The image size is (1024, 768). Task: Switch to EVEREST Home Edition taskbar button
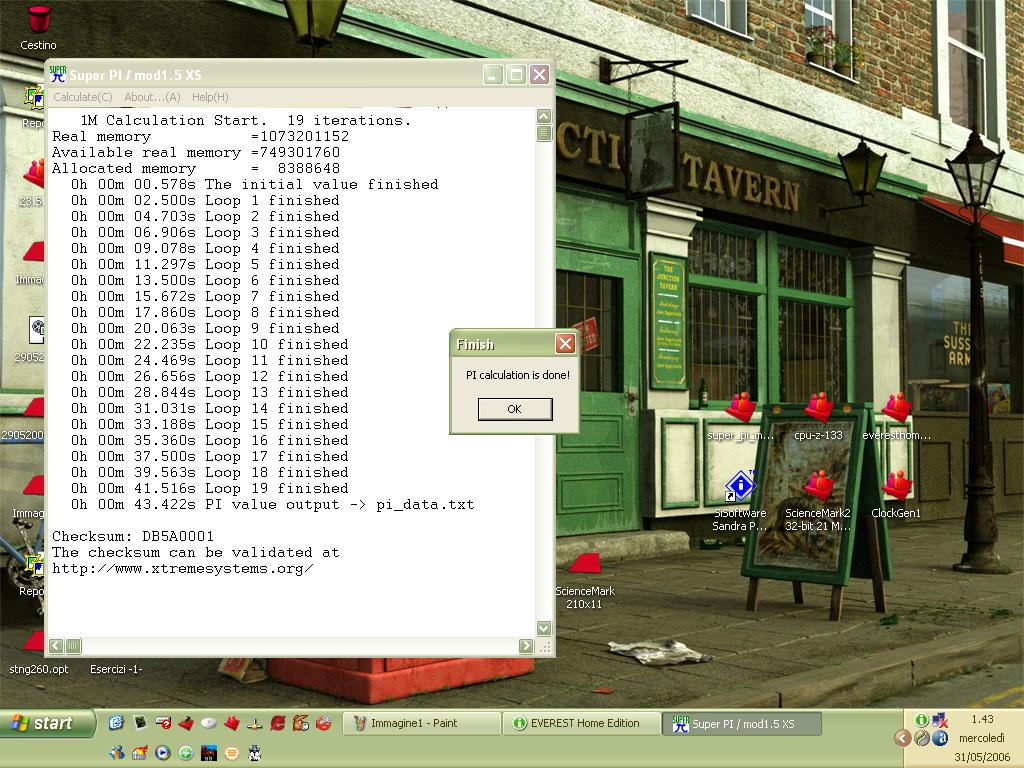[581, 724]
